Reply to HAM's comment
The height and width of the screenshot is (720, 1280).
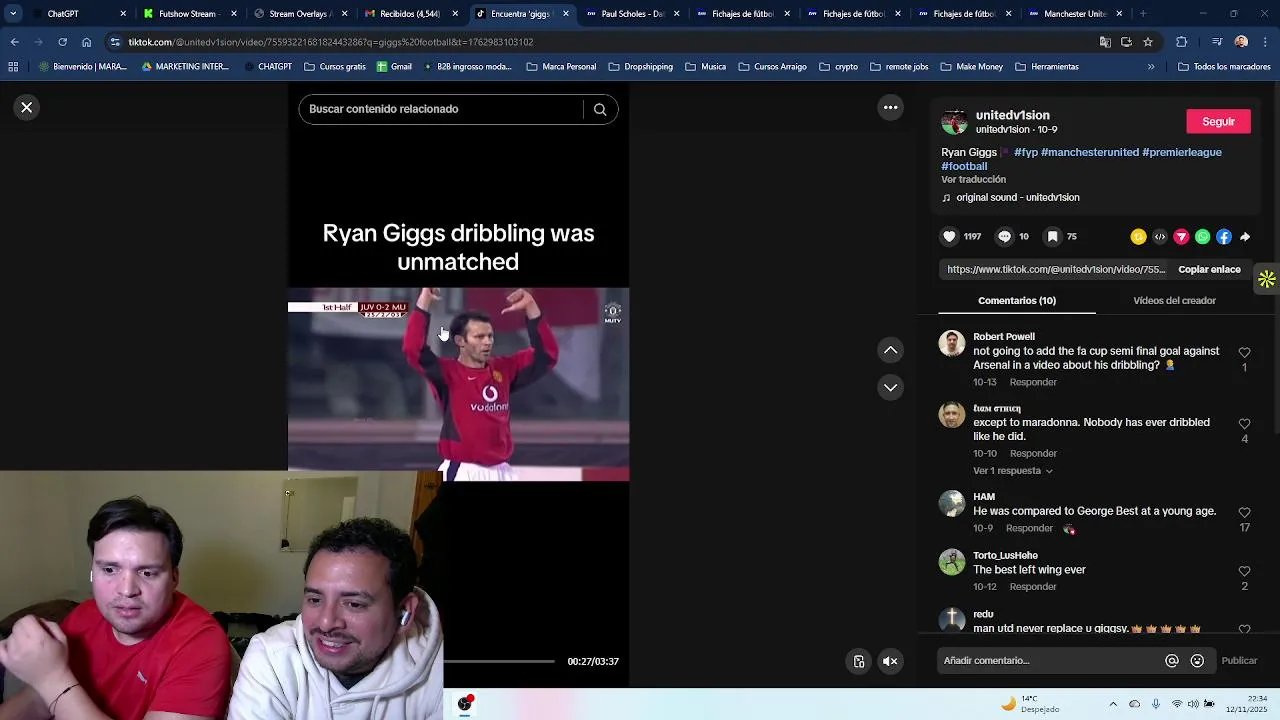click(x=1029, y=528)
